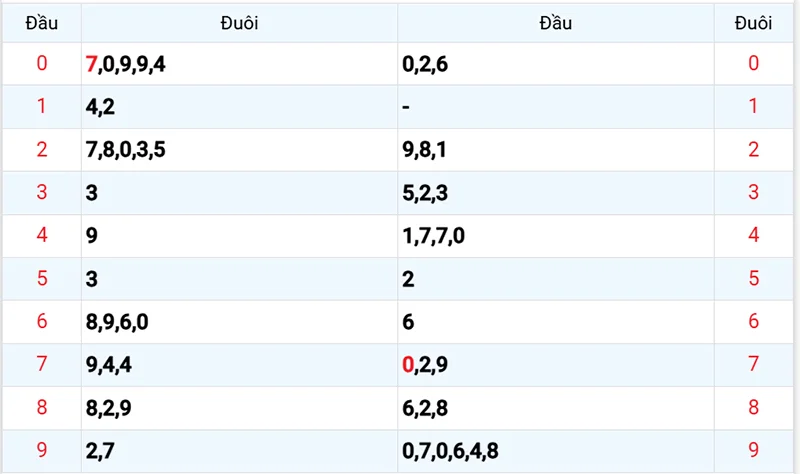
Task: Select the cell showing 6,2,8
Action: (x=555, y=408)
